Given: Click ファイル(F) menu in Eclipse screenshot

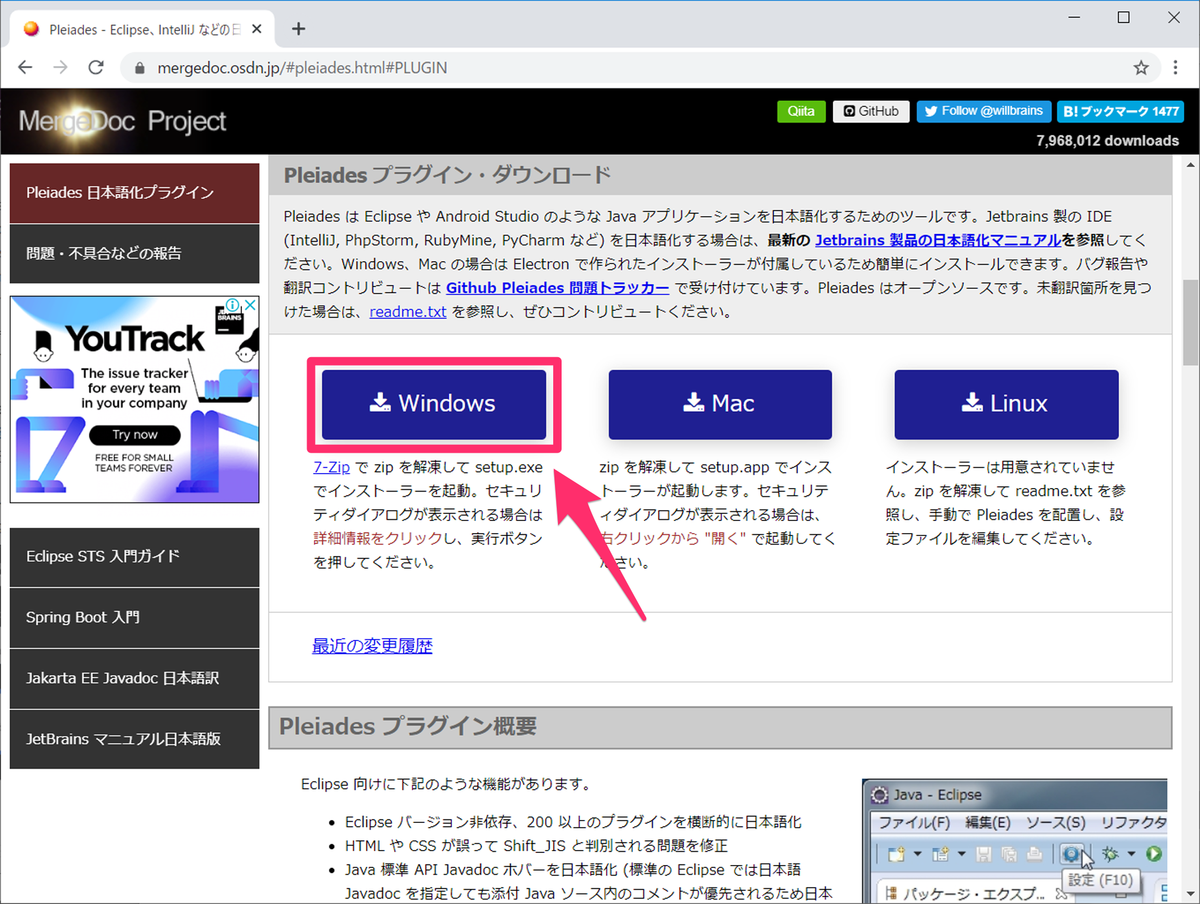Looking at the screenshot, I should (x=914, y=823).
